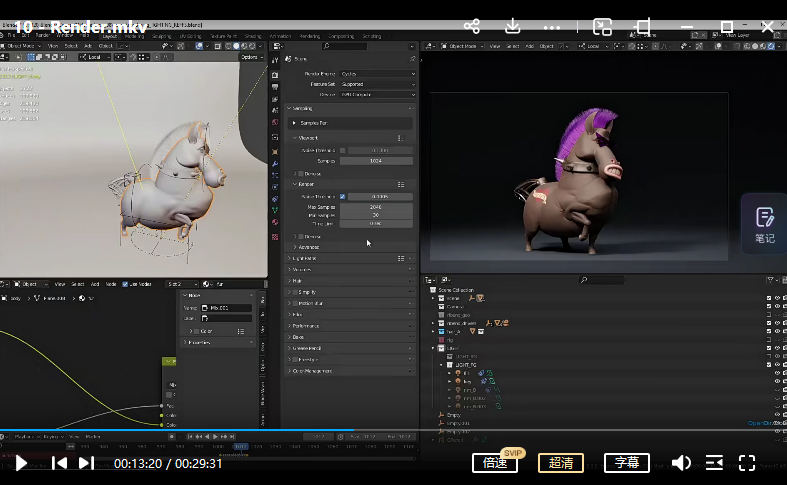787x485 pixels.
Task: Skip to the next video
Action: pos(86,463)
